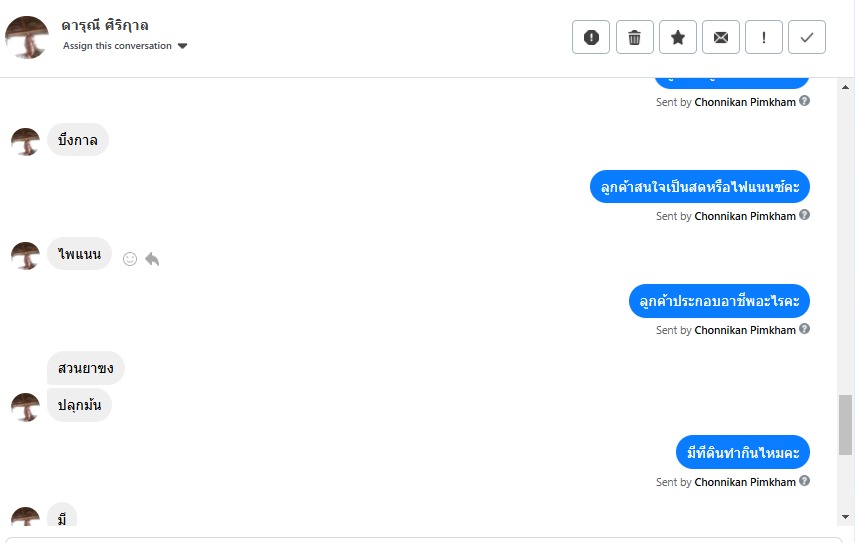Star this conversation as follow up
Screen dimensions: 855x543
coord(678,37)
